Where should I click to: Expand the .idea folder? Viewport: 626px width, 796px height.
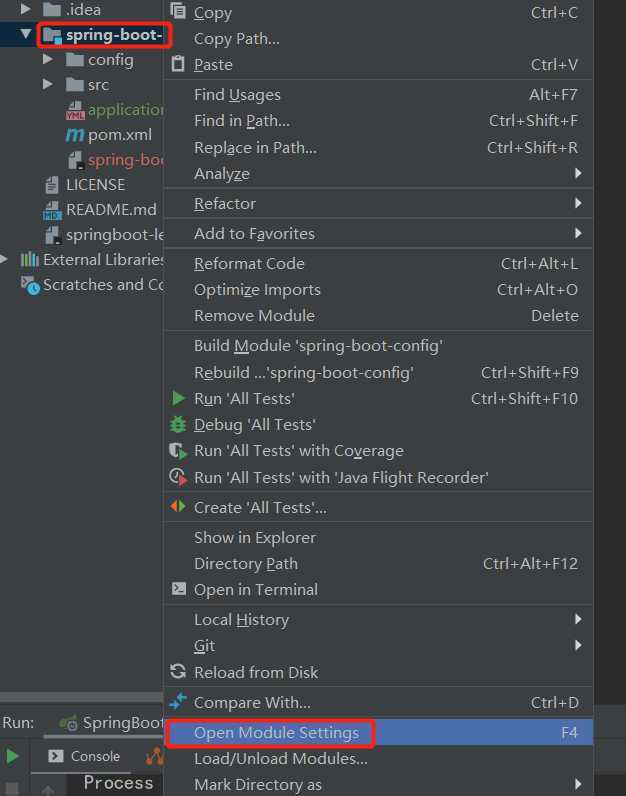[25, 9]
